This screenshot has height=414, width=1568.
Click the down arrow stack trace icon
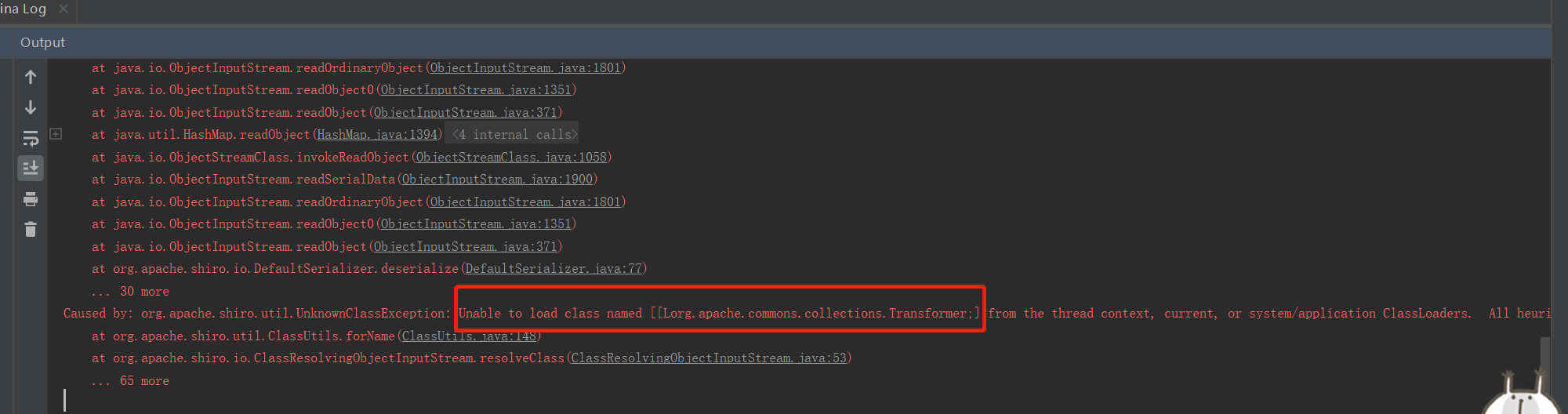click(31, 107)
